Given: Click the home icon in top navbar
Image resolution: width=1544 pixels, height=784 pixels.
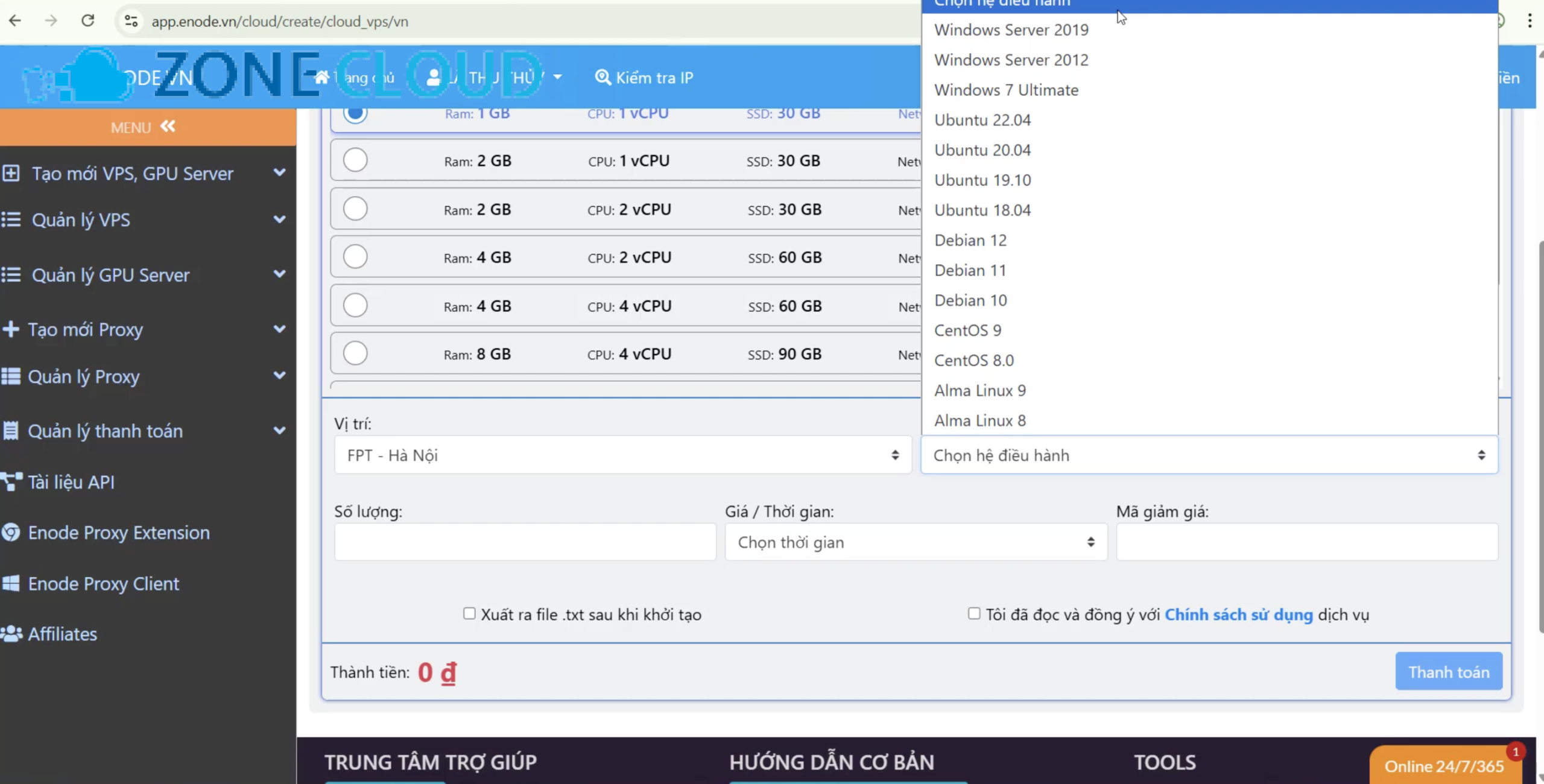Looking at the screenshot, I should click(x=322, y=77).
